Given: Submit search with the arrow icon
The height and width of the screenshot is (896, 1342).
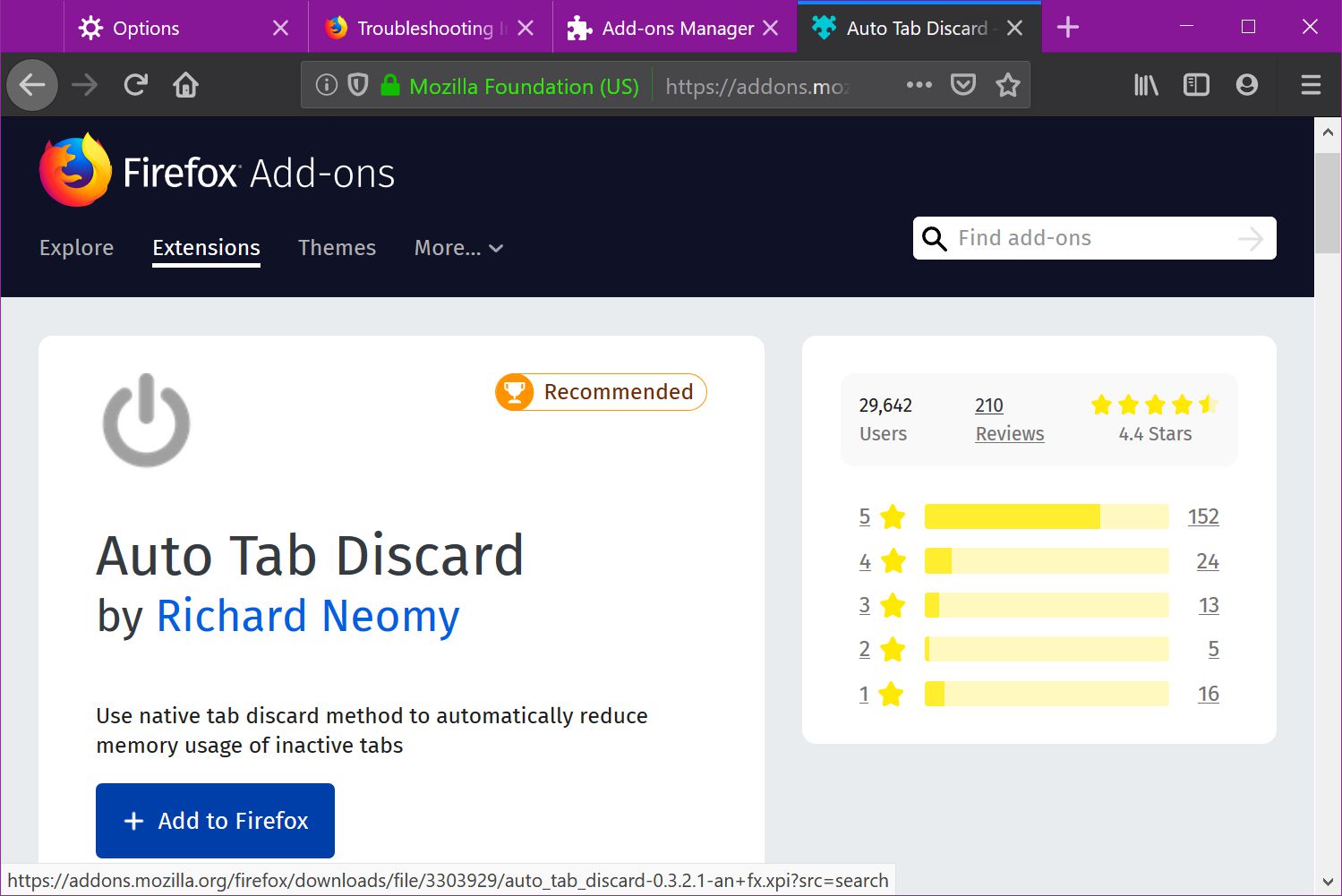Looking at the screenshot, I should pyautogui.click(x=1251, y=239).
